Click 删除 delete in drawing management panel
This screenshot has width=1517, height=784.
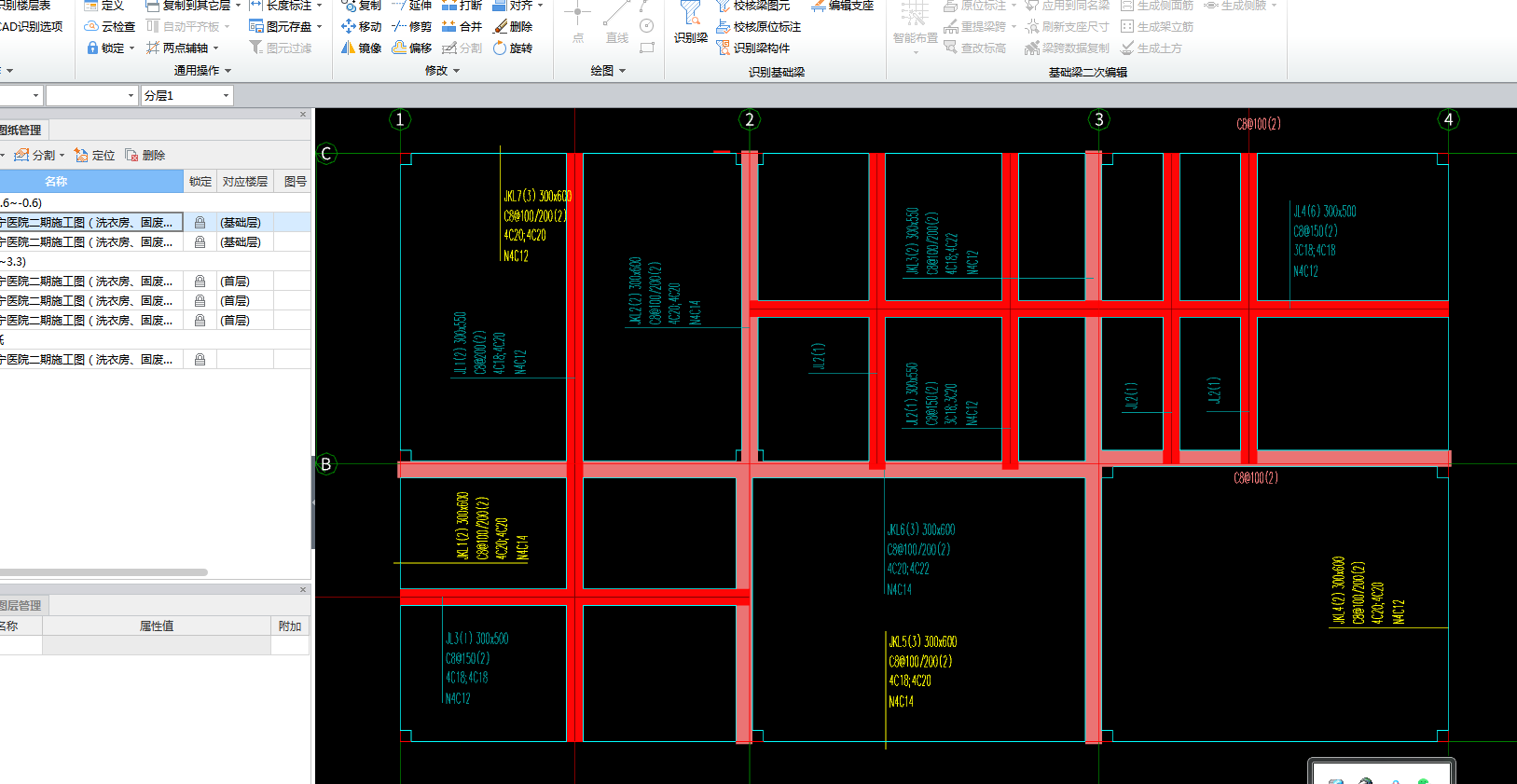145,156
